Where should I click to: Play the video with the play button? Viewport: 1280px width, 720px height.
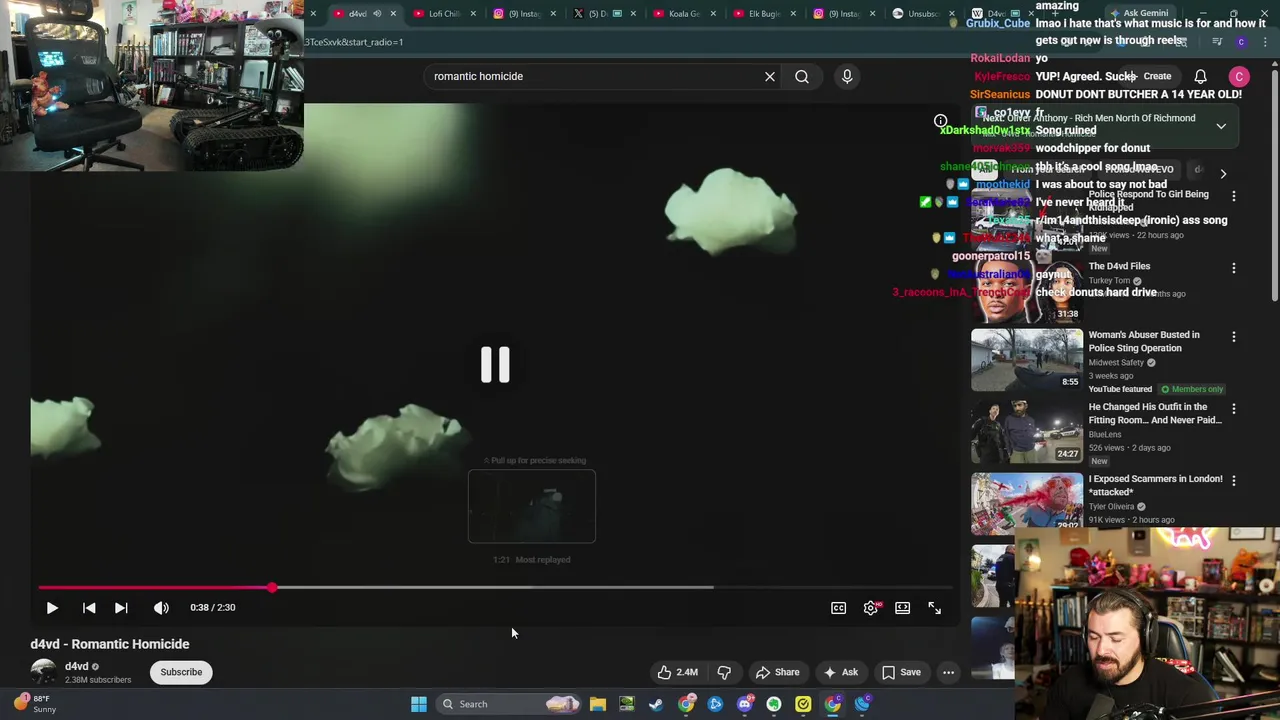52,607
